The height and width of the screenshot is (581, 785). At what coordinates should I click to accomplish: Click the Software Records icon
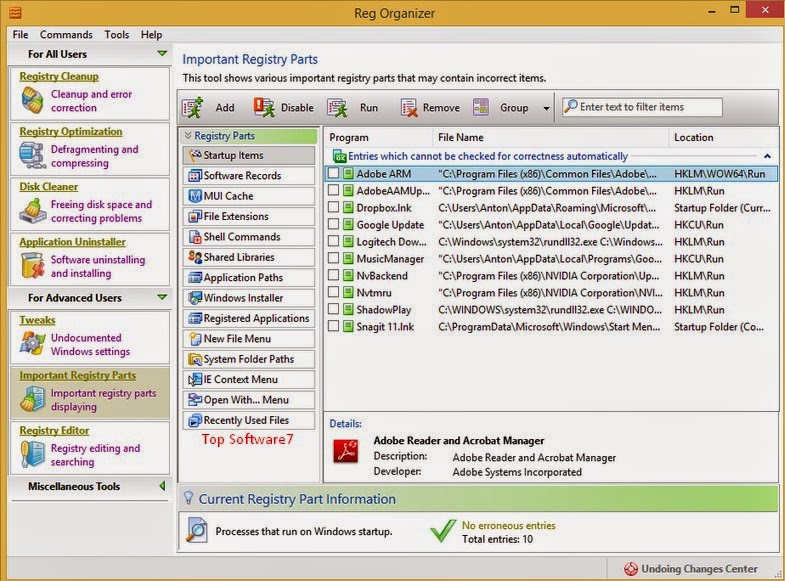coord(195,176)
